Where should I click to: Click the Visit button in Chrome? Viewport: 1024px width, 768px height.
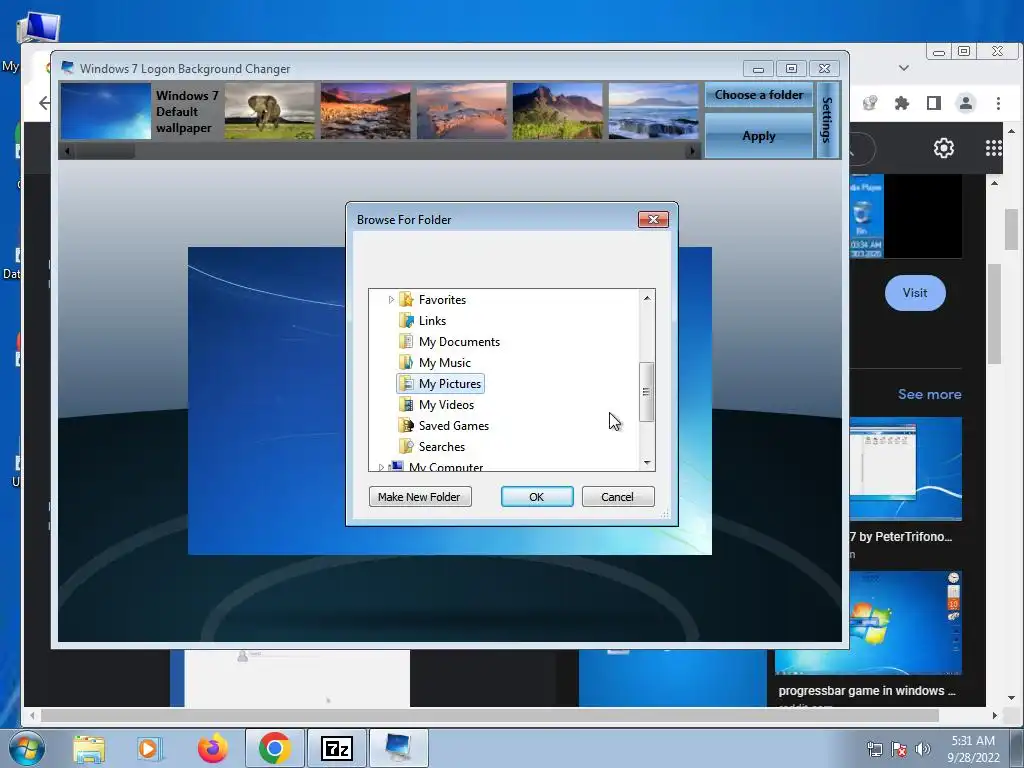pyautogui.click(x=915, y=293)
